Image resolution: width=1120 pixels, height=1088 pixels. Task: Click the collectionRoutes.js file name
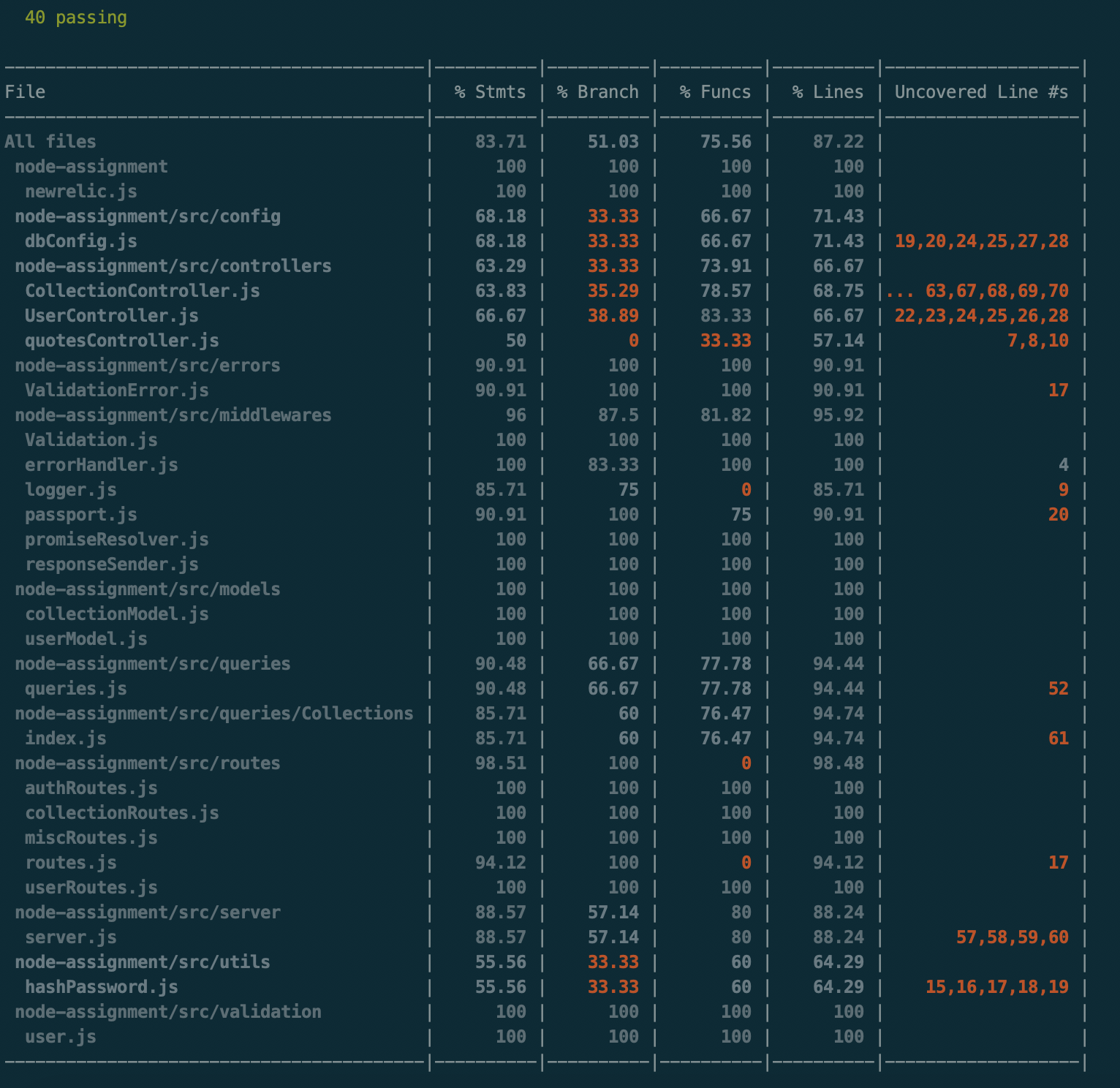click(x=122, y=813)
